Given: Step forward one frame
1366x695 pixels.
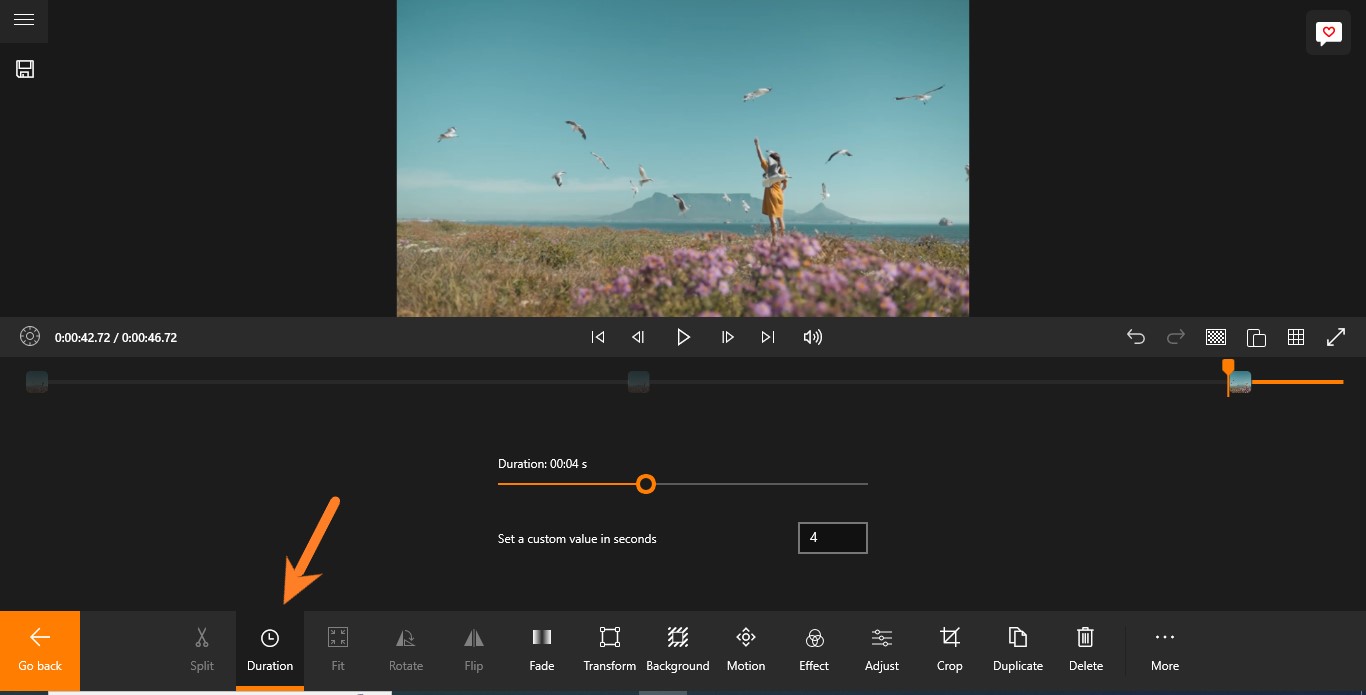Looking at the screenshot, I should click(x=728, y=337).
